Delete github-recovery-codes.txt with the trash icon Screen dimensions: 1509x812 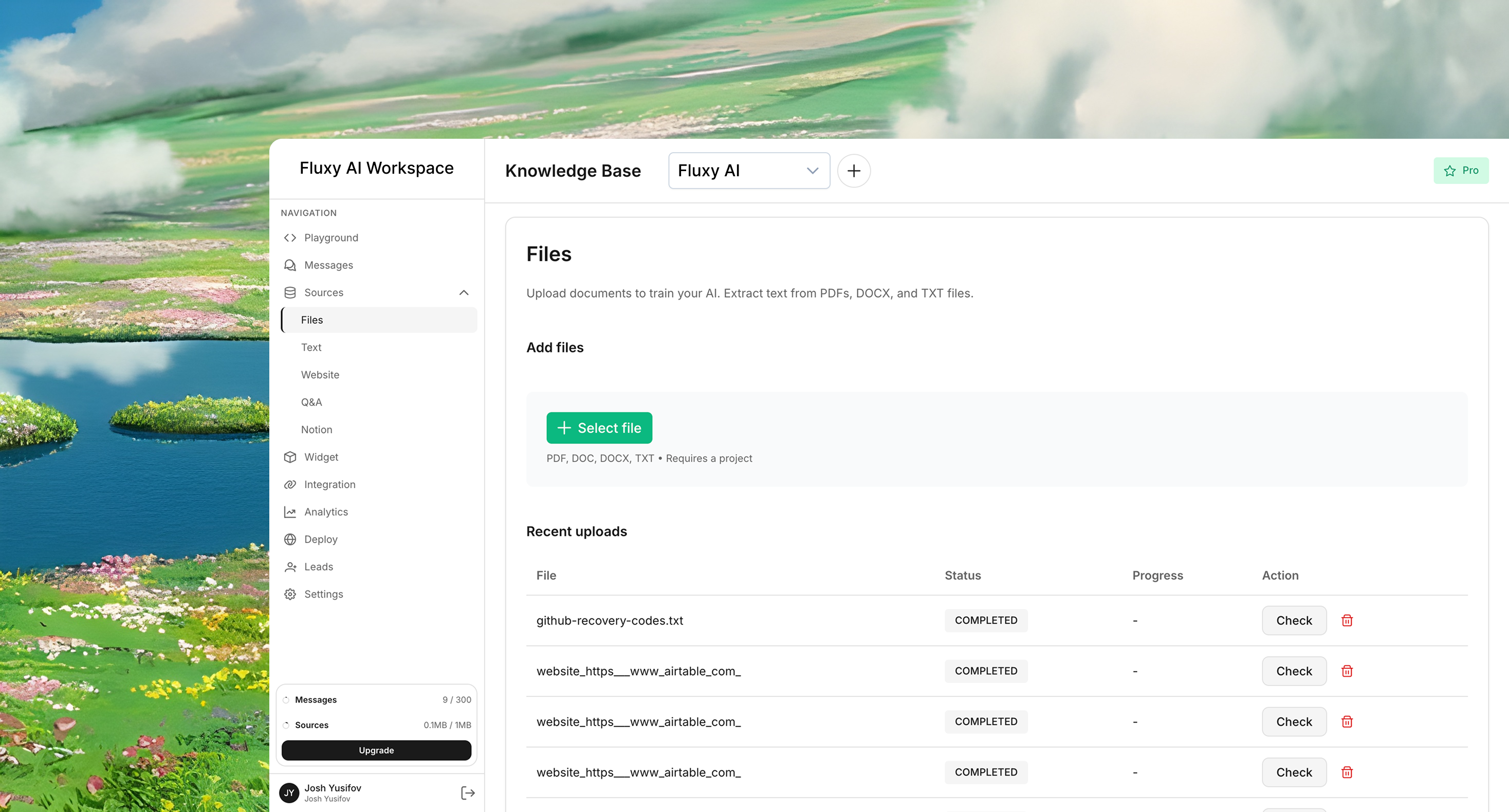1346,620
